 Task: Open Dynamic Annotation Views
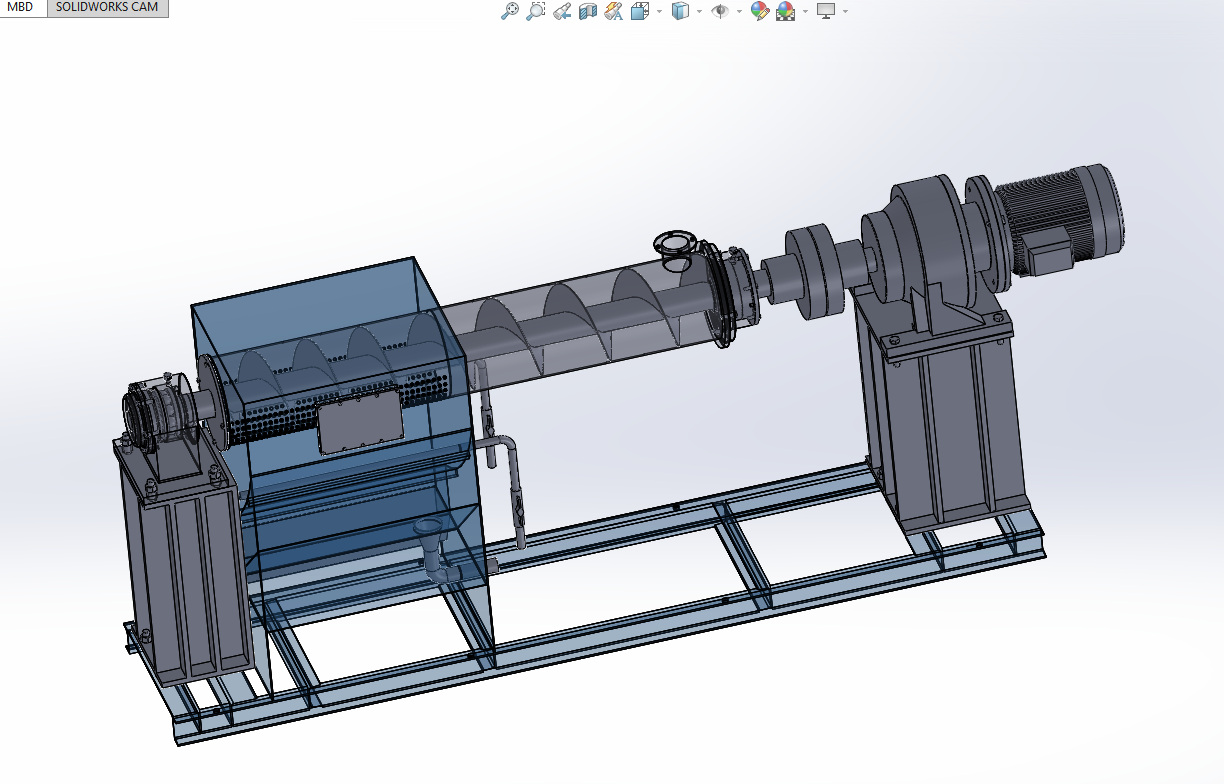(x=614, y=11)
